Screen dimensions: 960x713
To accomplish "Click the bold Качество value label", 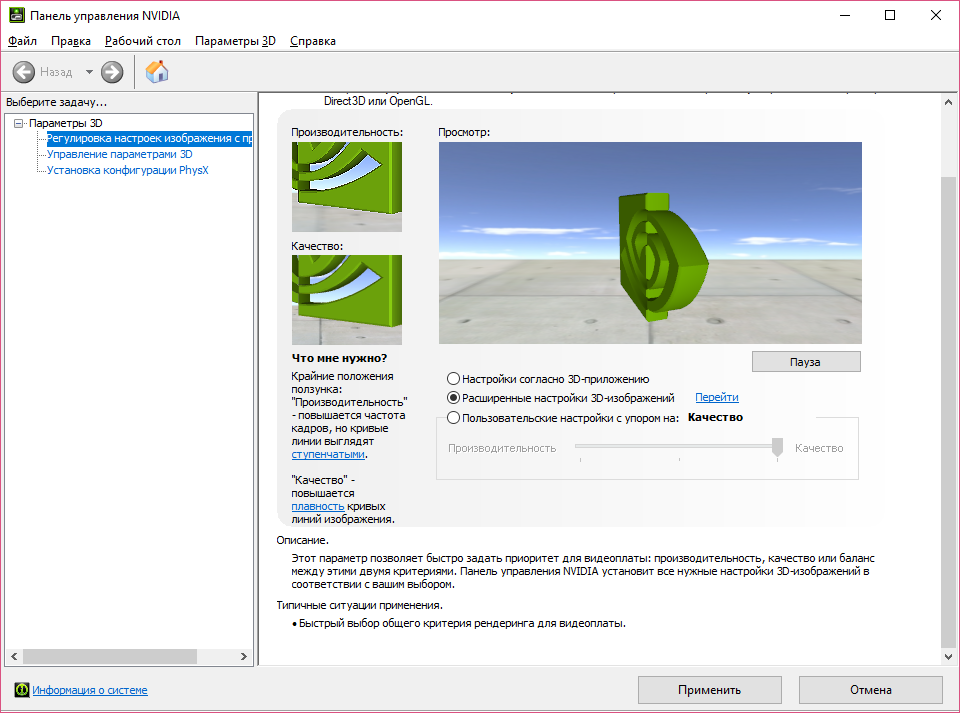I will coord(715,417).
